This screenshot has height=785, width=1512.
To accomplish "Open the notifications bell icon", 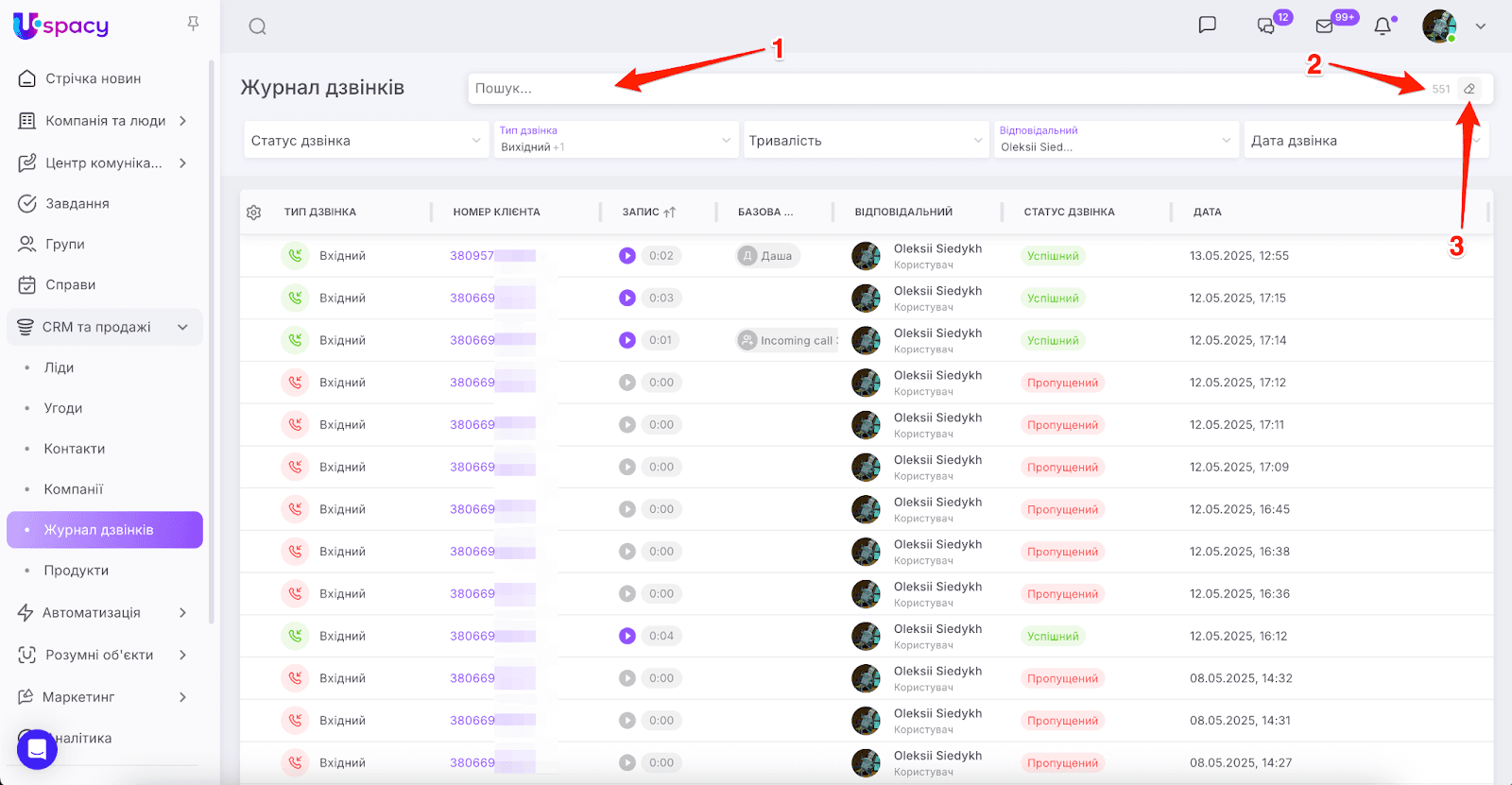I will point(1383,26).
